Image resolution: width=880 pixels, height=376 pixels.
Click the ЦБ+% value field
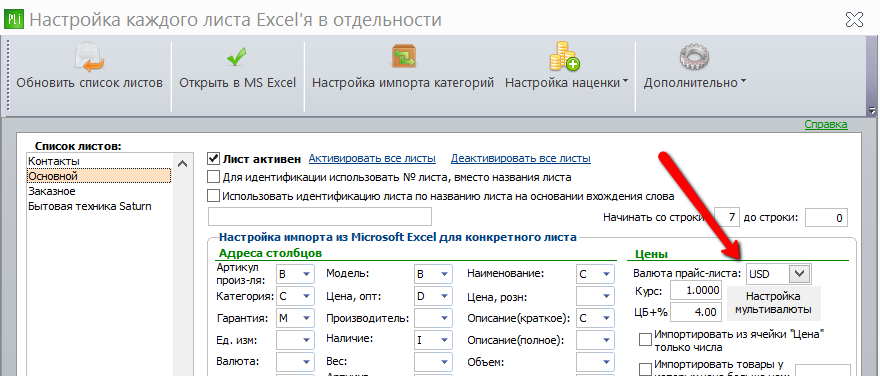tap(695, 311)
